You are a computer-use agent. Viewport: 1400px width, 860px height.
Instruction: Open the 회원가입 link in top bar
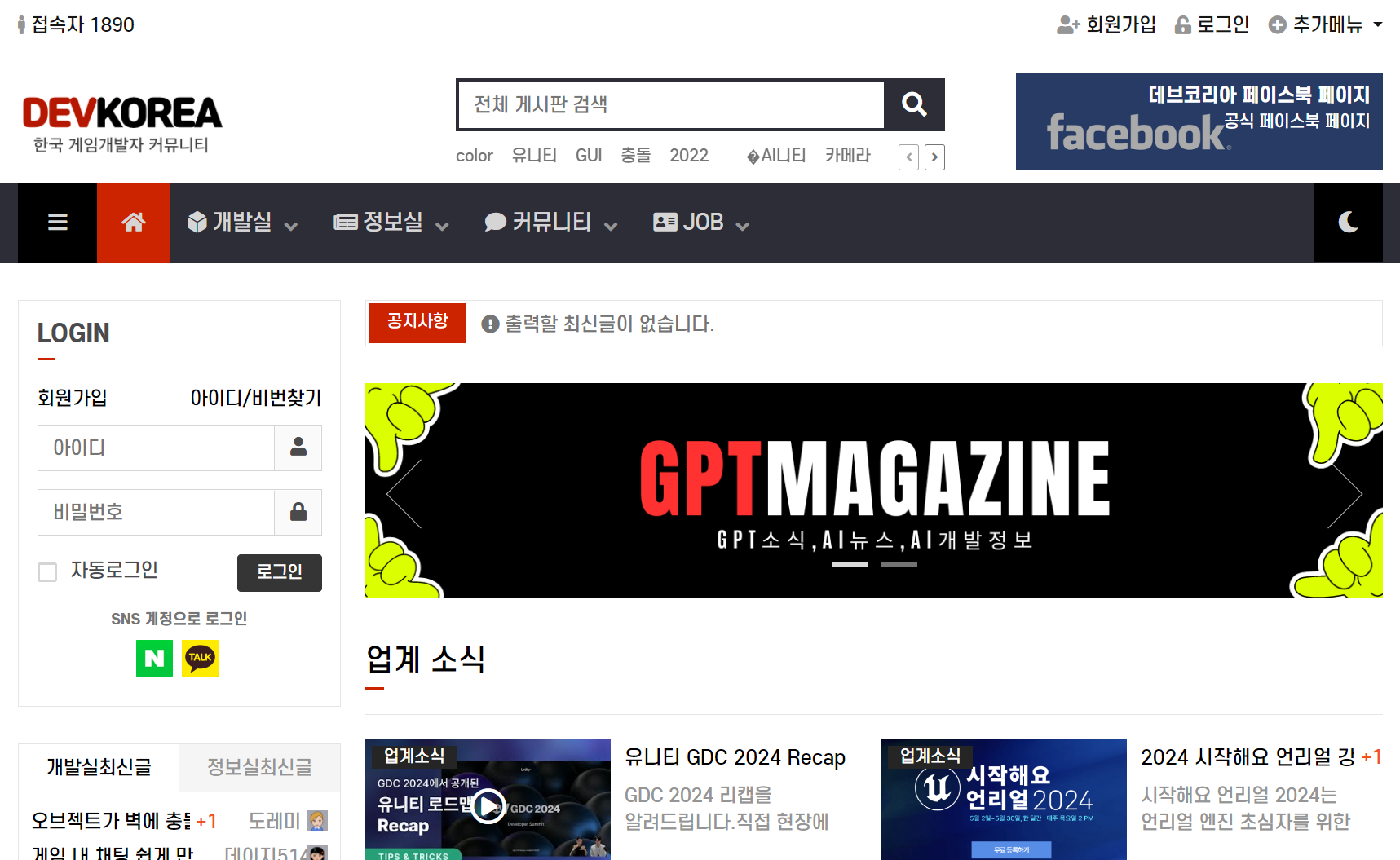pos(1106,24)
